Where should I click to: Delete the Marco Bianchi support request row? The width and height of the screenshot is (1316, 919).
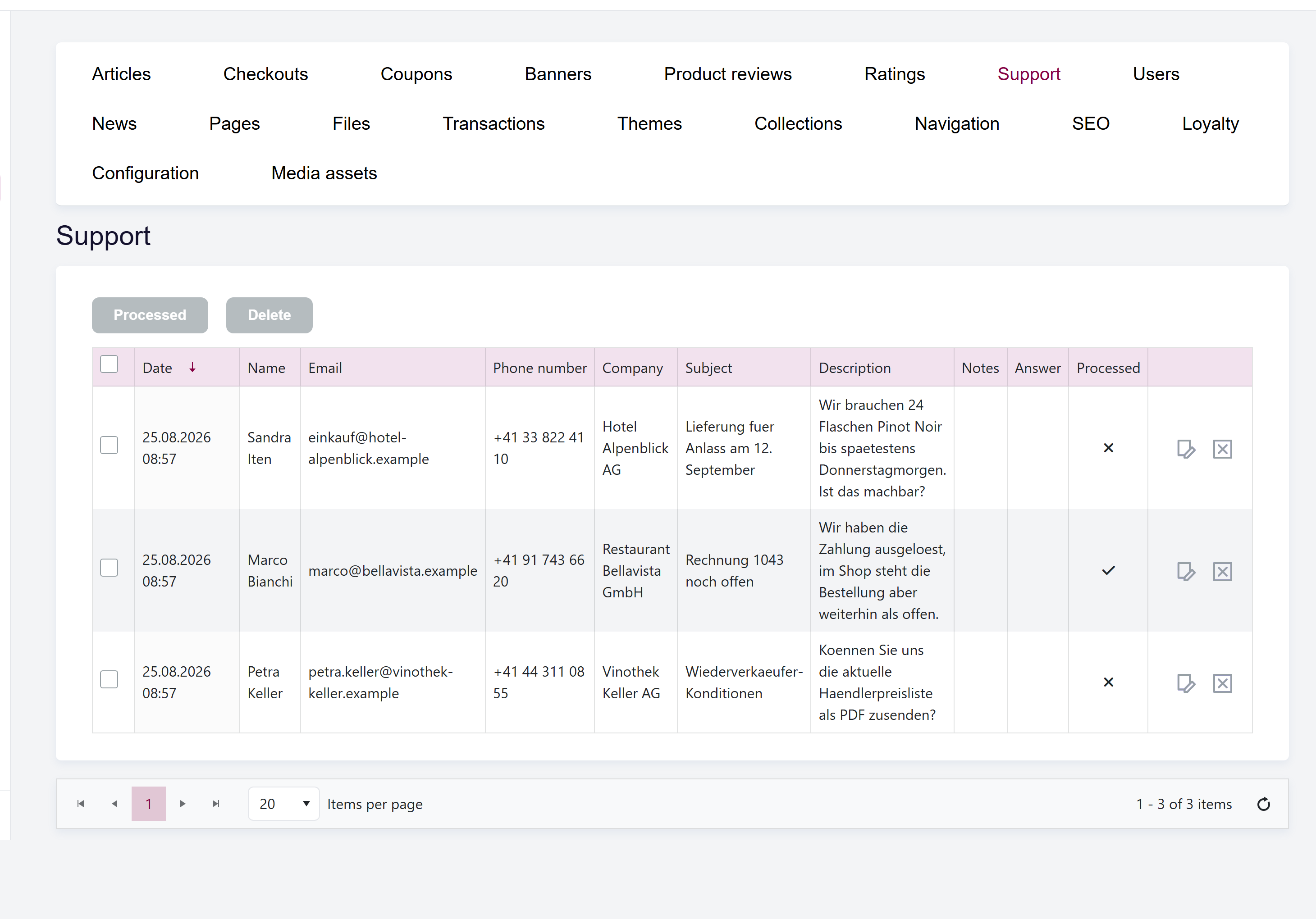pyautogui.click(x=1222, y=571)
